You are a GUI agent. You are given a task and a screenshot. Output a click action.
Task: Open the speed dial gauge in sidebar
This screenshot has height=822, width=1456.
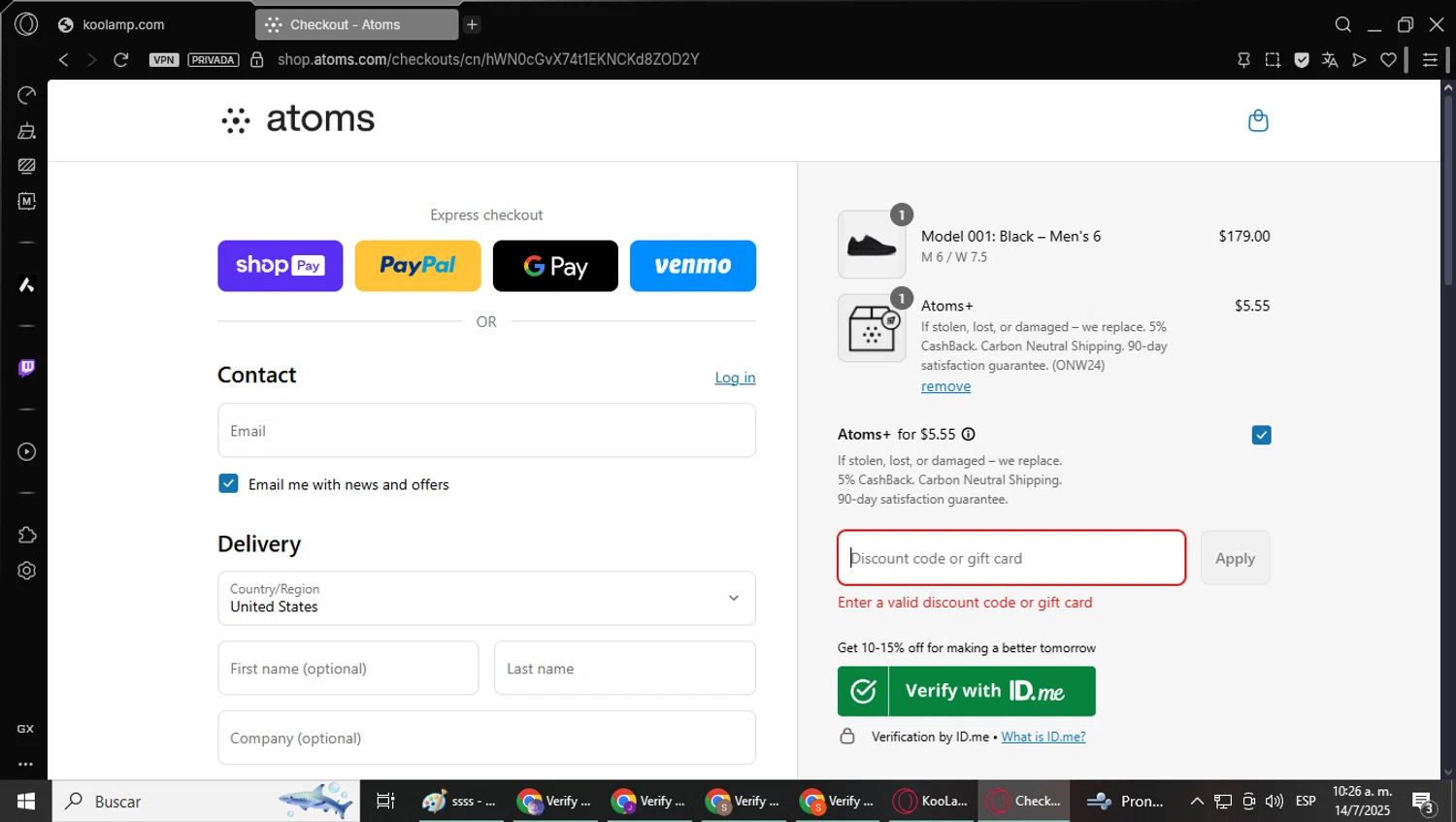[x=26, y=95]
